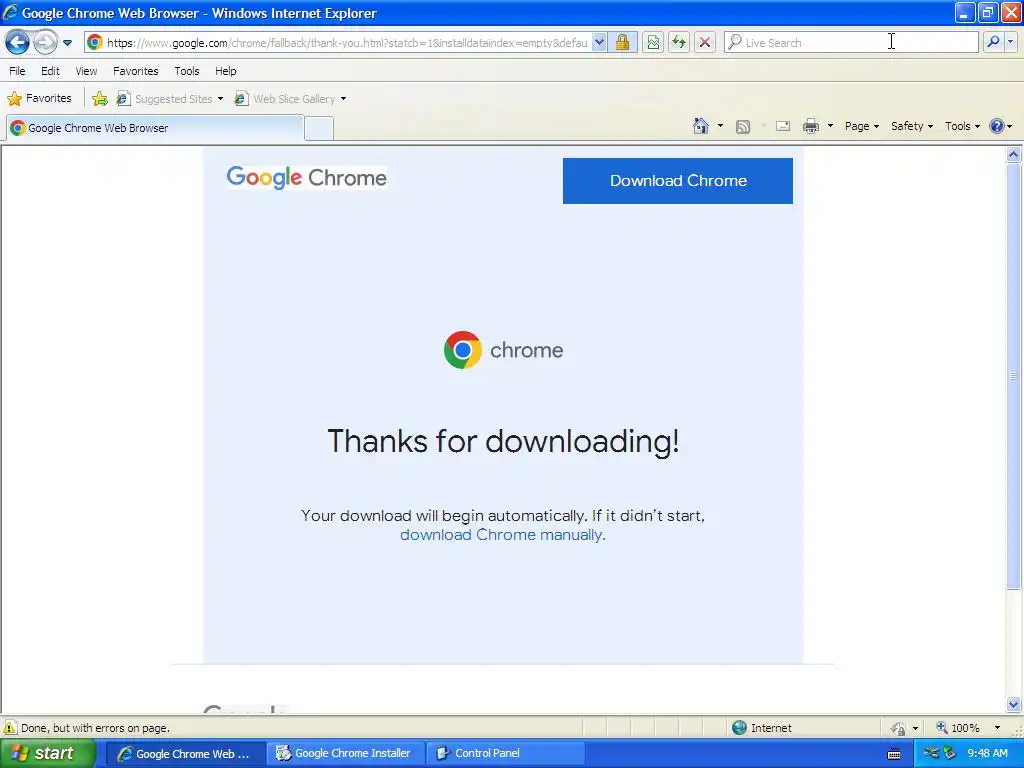Open a new blank tab

[319, 129]
